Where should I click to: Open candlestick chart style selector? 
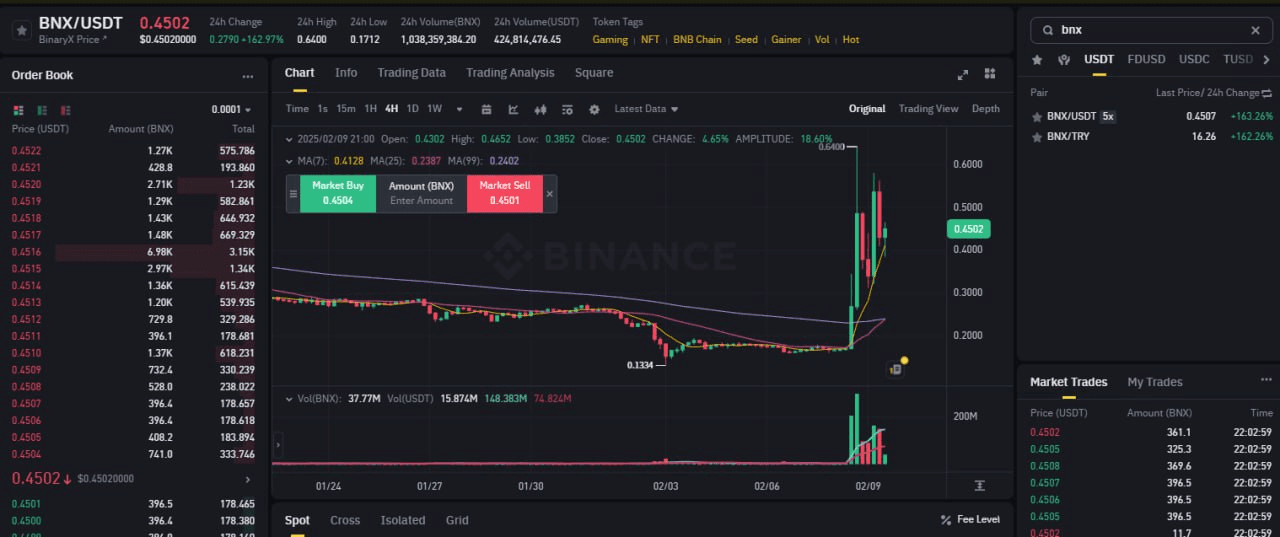pos(541,109)
